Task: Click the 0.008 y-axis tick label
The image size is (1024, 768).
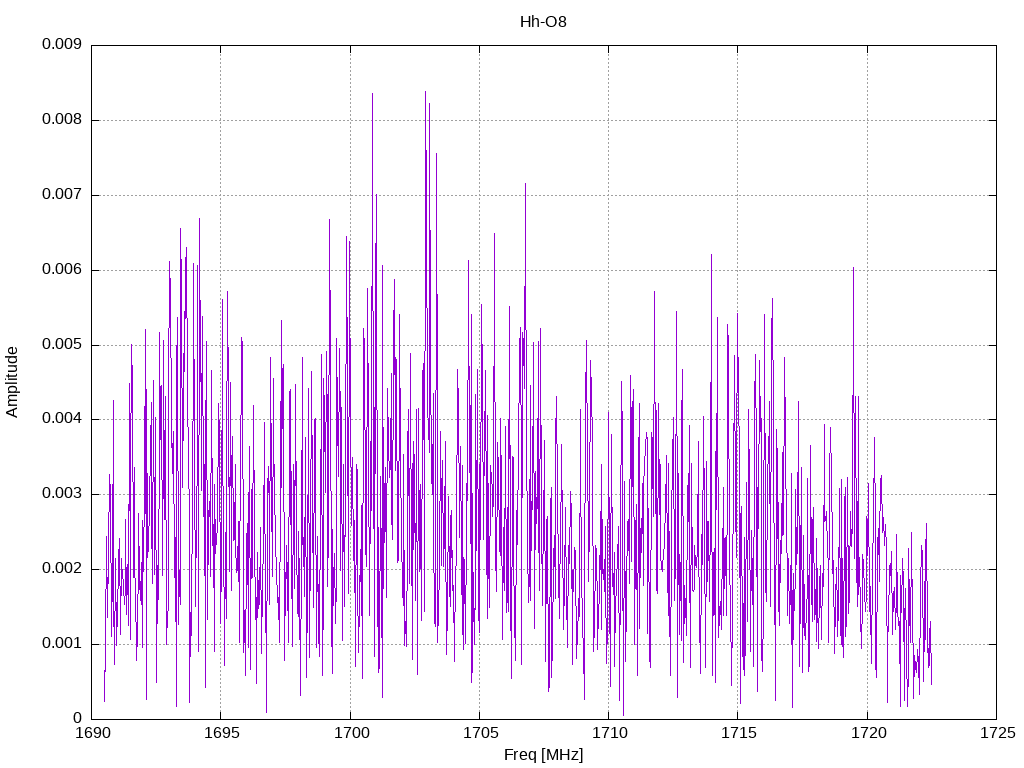Action: [62, 120]
